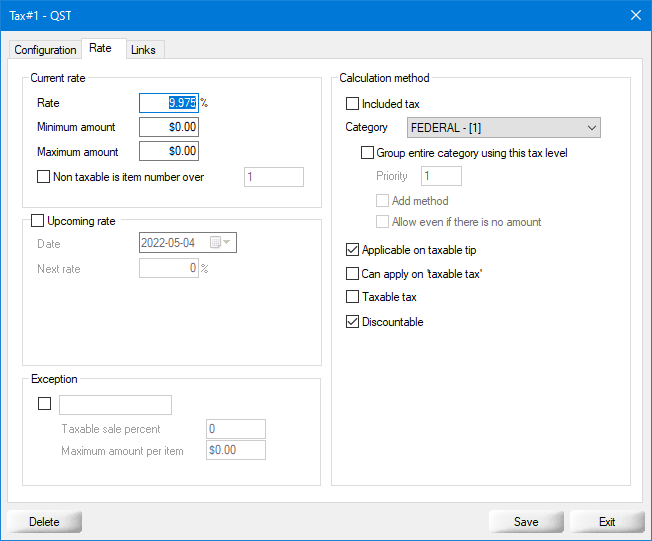This screenshot has width=652, height=541.
Task: Check the Included tax option
Action: [352, 104]
